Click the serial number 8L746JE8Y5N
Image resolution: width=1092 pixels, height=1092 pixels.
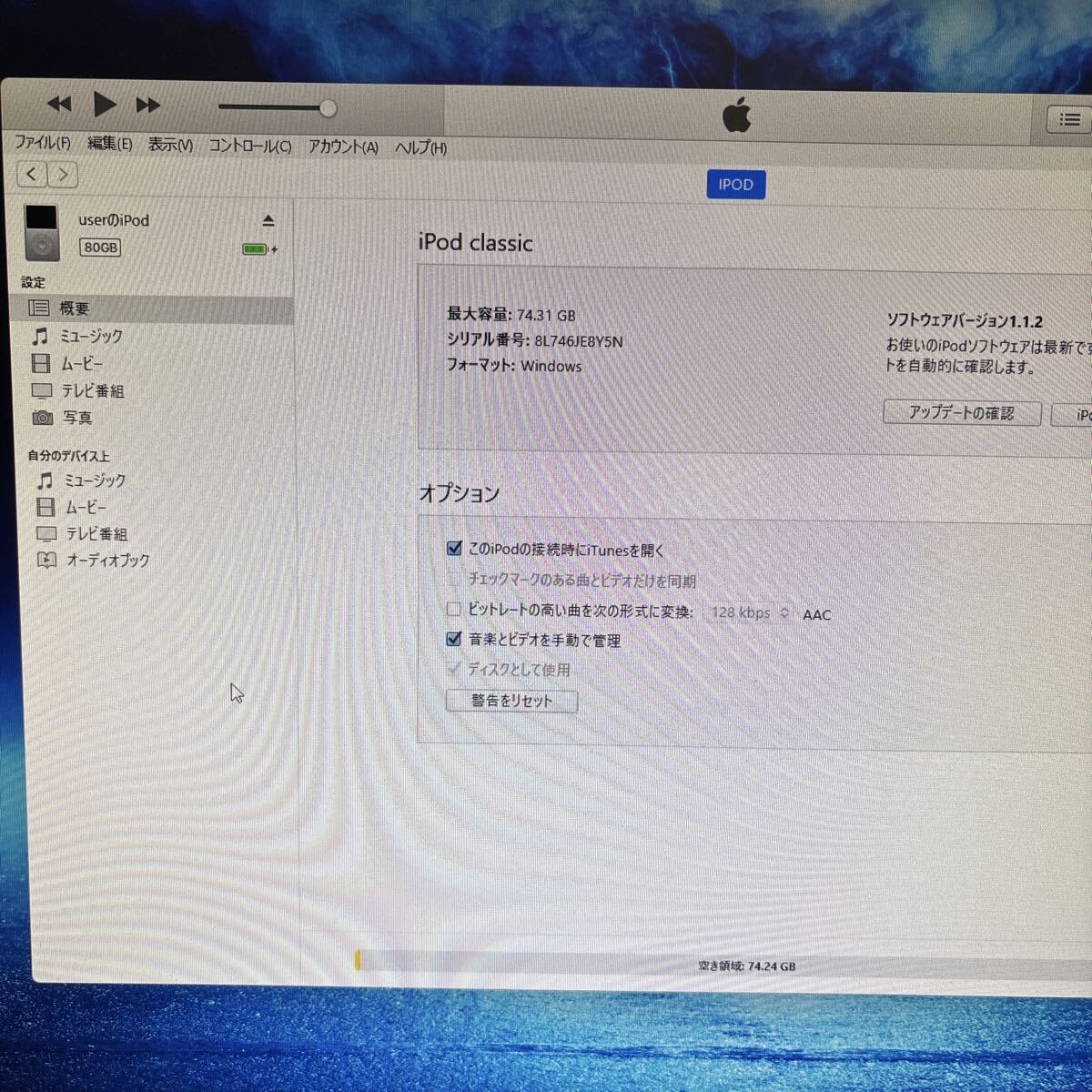pos(579,341)
